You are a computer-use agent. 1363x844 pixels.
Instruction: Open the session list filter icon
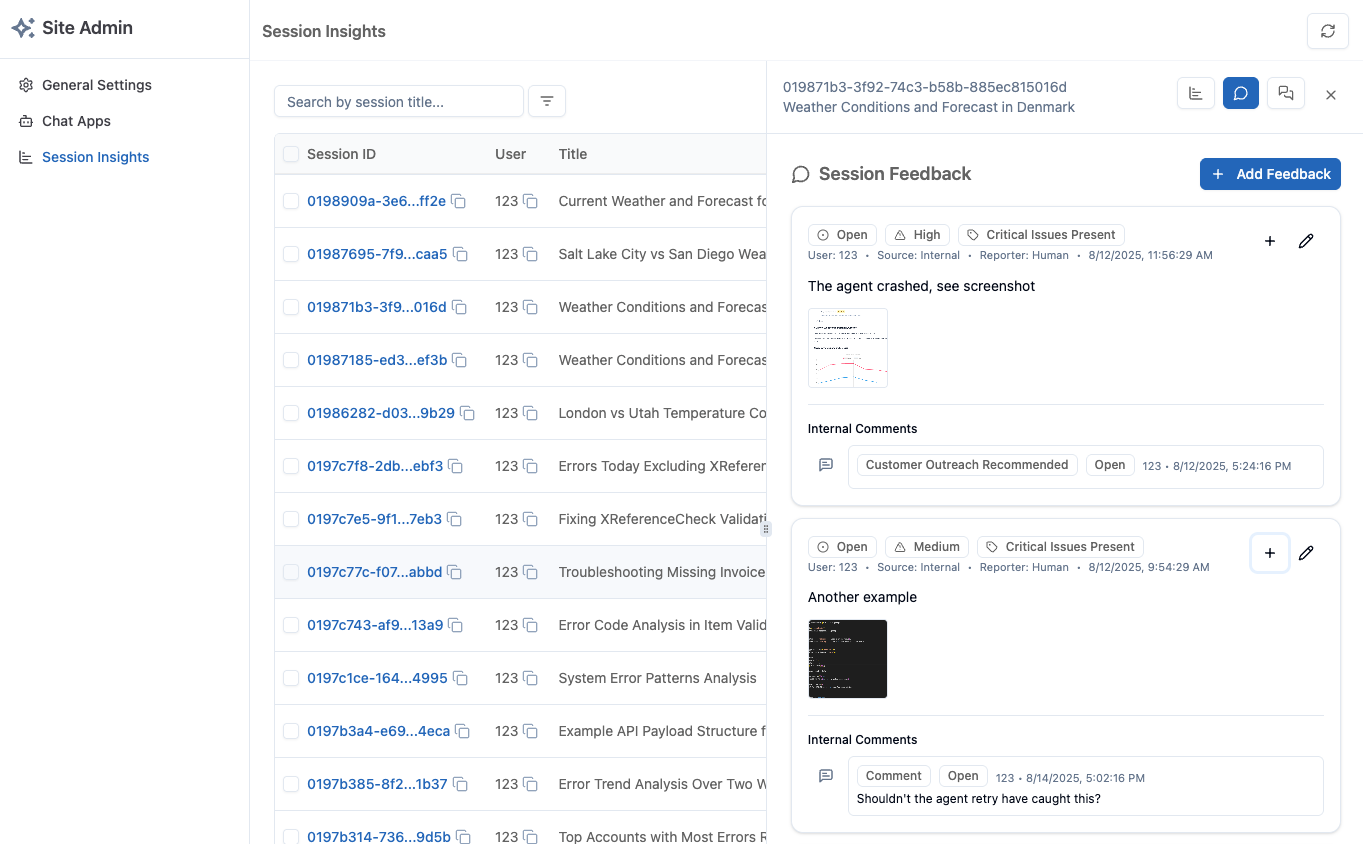pos(546,101)
